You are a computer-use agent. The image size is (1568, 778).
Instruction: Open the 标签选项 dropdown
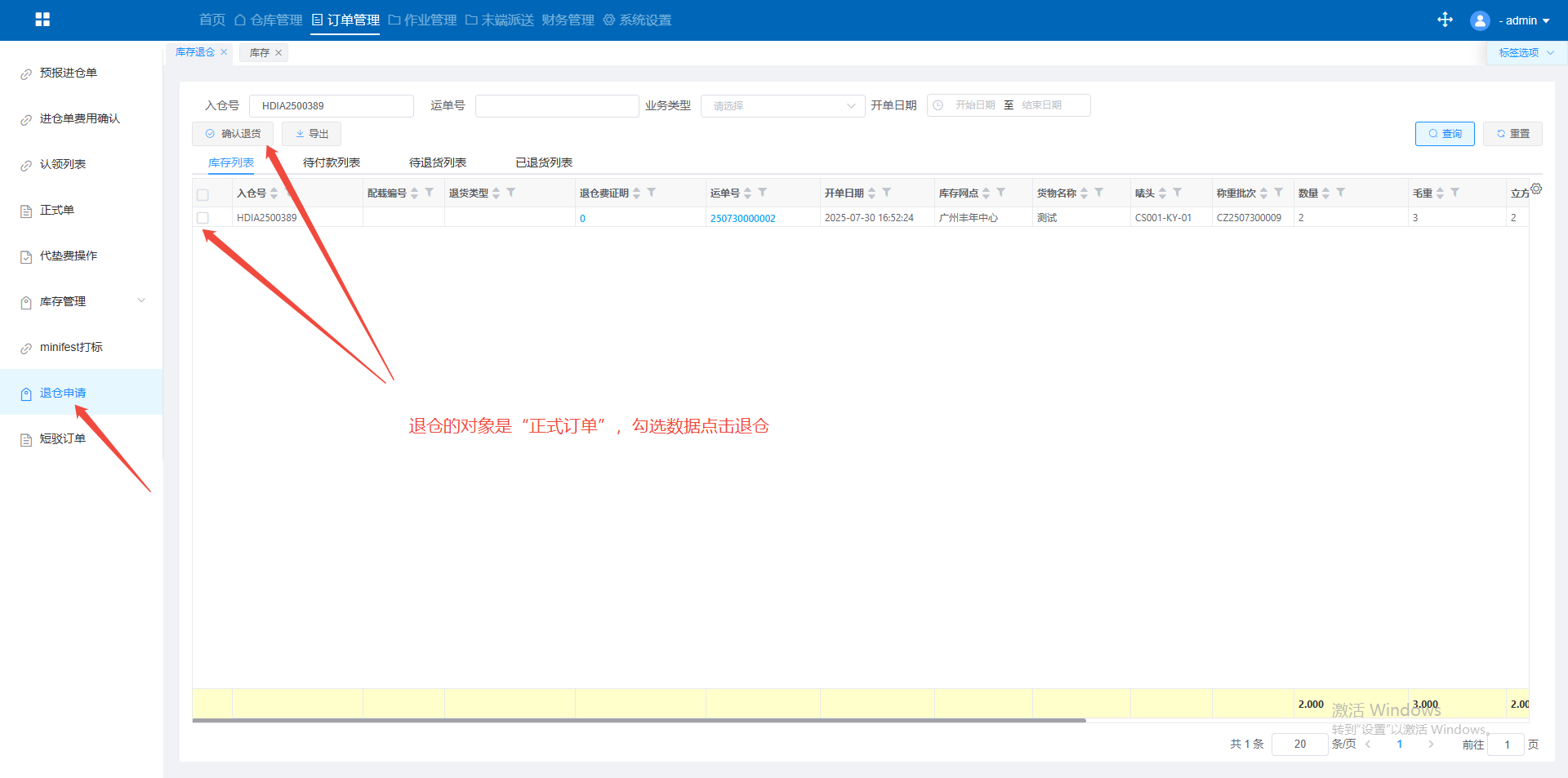(1526, 53)
